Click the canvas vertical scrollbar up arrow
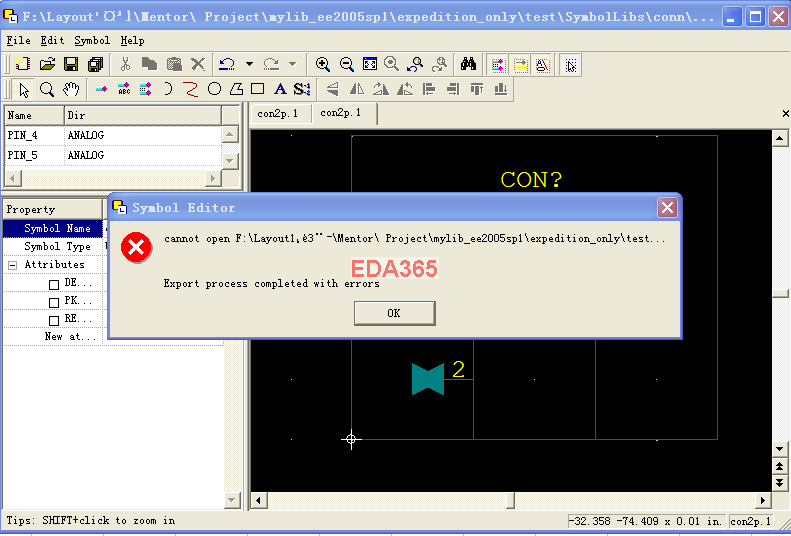Screen dimensions: 791x536 tap(779, 138)
